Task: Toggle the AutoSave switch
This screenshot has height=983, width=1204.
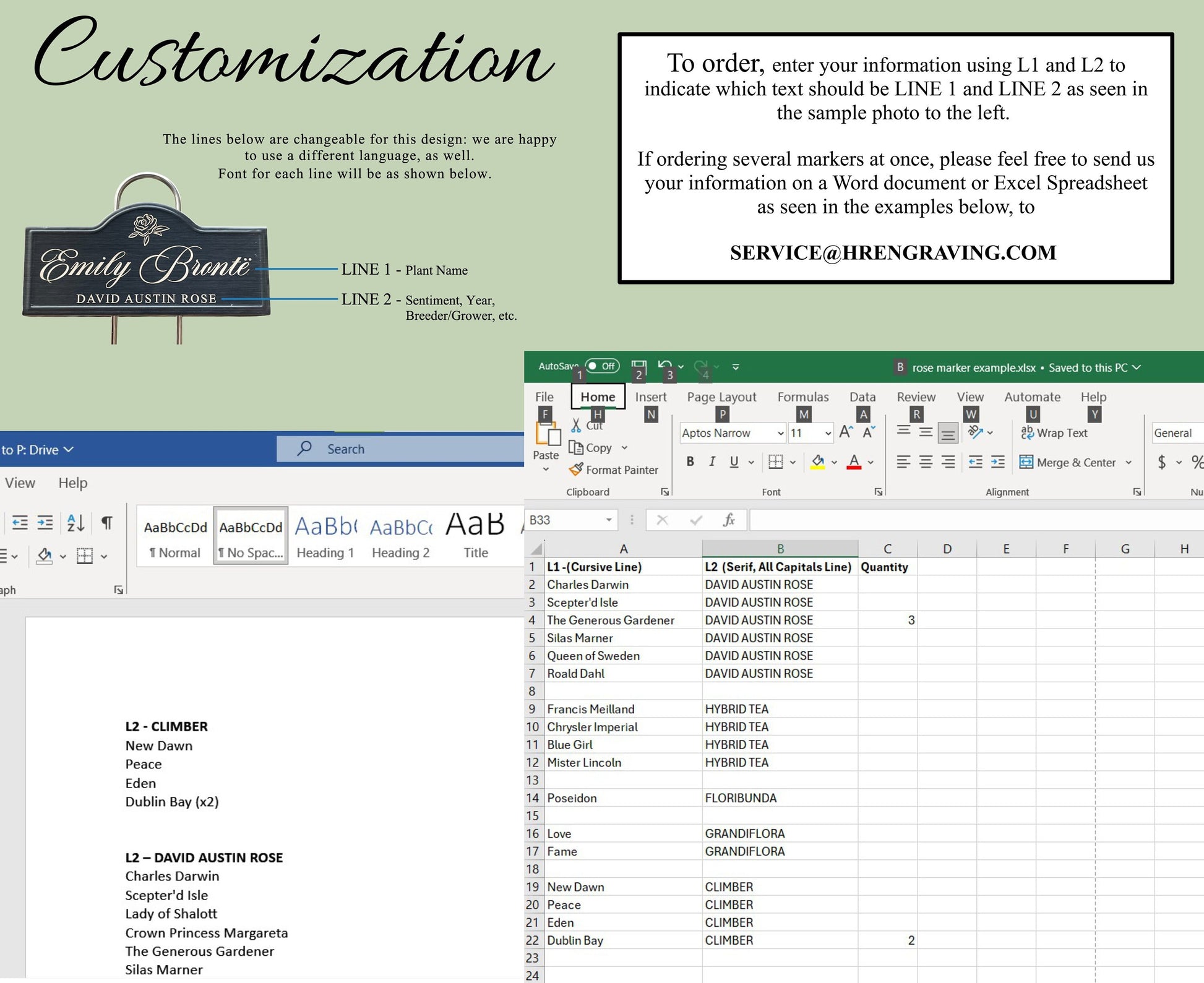Action: coord(602,366)
